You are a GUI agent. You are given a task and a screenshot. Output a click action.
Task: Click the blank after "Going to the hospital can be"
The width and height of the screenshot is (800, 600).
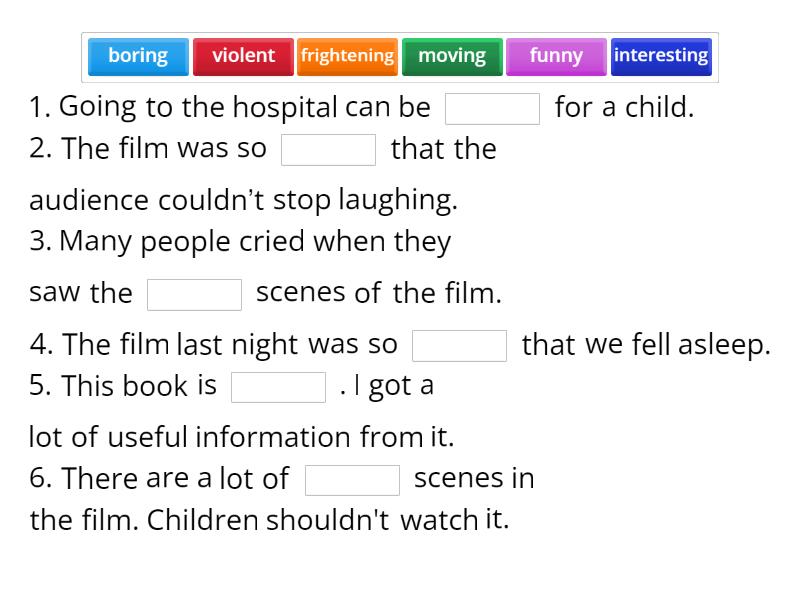coord(493,106)
